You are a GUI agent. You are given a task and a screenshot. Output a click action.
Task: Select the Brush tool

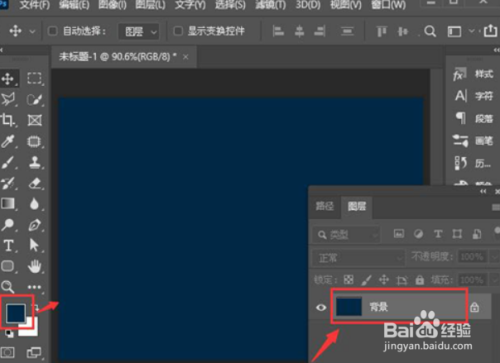(x=8, y=162)
